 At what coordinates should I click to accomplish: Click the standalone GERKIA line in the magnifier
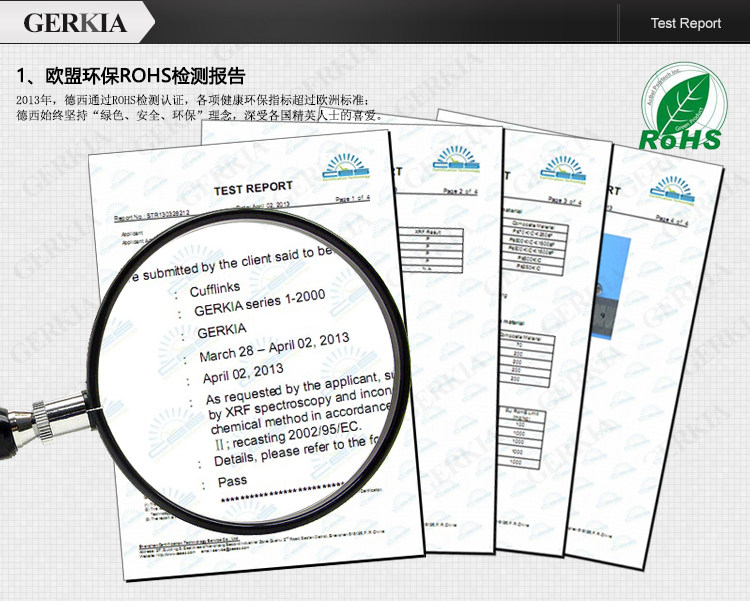click(222, 331)
